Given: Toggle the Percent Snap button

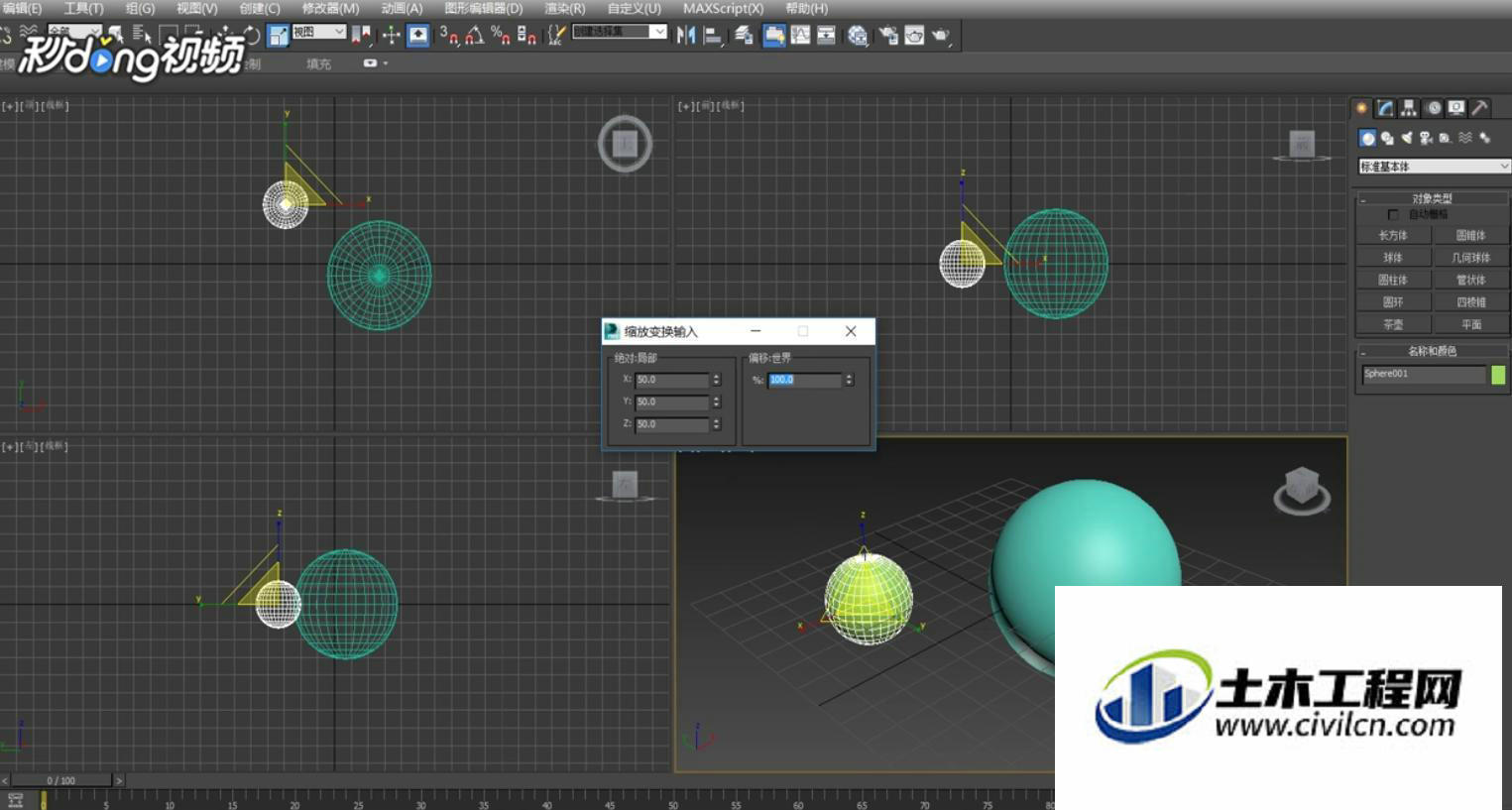Looking at the screenshot, I should pyautogui.click(x=501, y=36).
